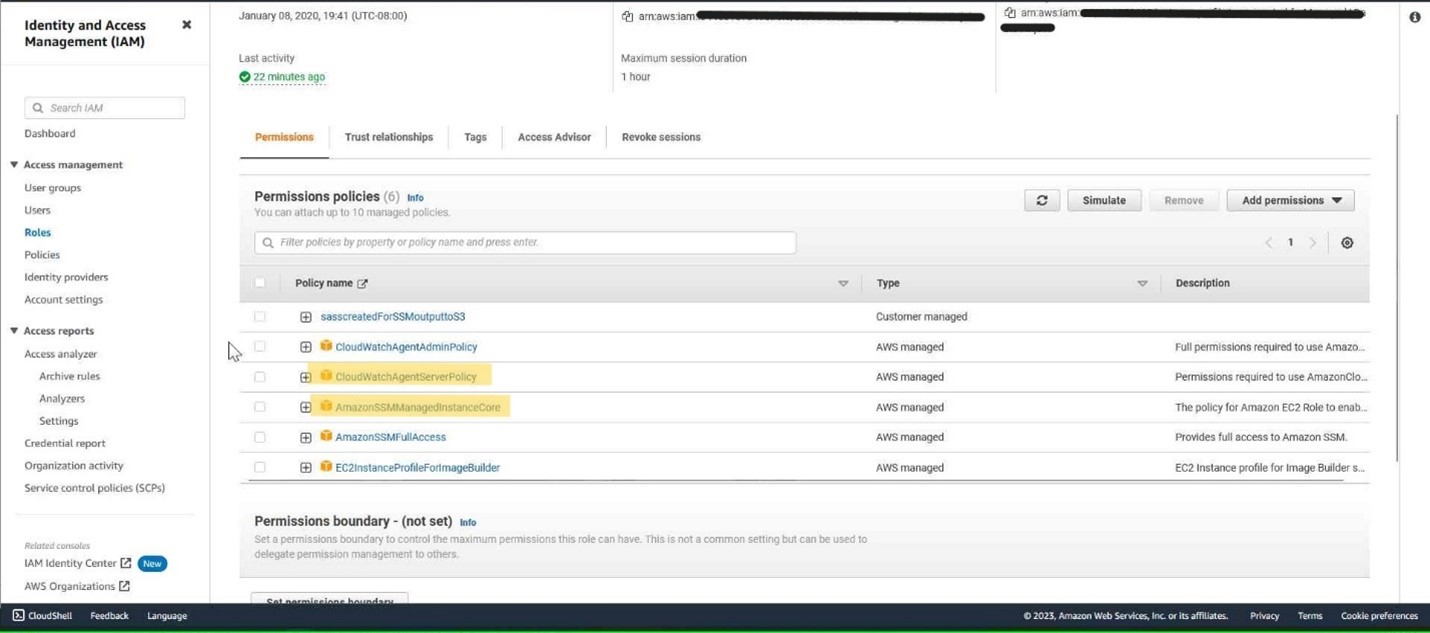Click the copy icon beside instance profile ARN

coord(1009,13)
